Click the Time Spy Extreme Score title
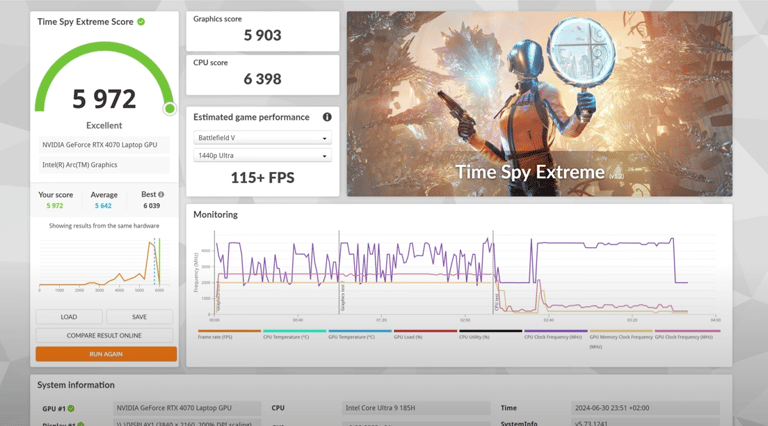Viewport: 768px width, 426px height. pos(85,22)
